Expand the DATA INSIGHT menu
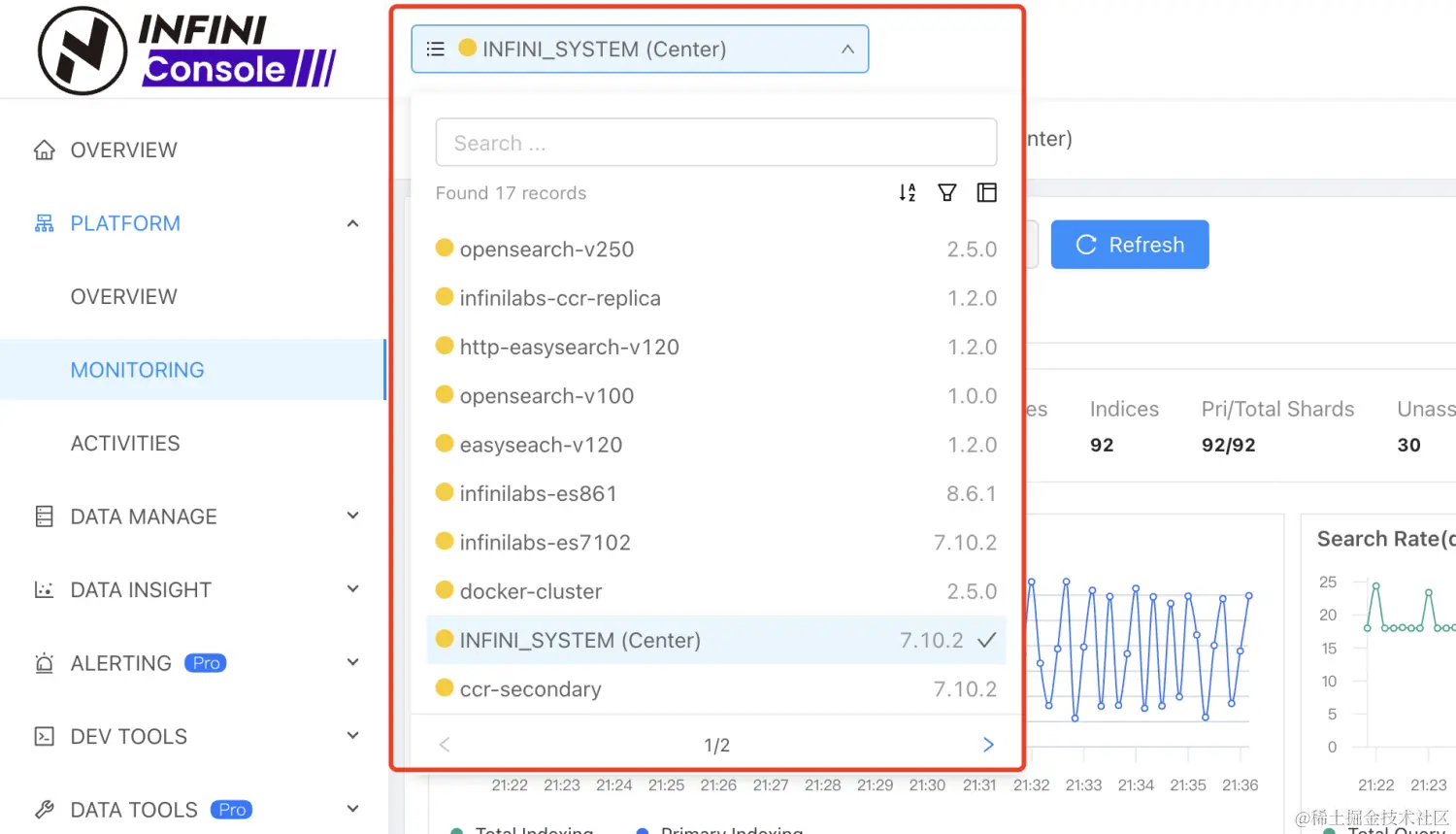This screenshot has width=1456, height=834. (x=353, y=588)
